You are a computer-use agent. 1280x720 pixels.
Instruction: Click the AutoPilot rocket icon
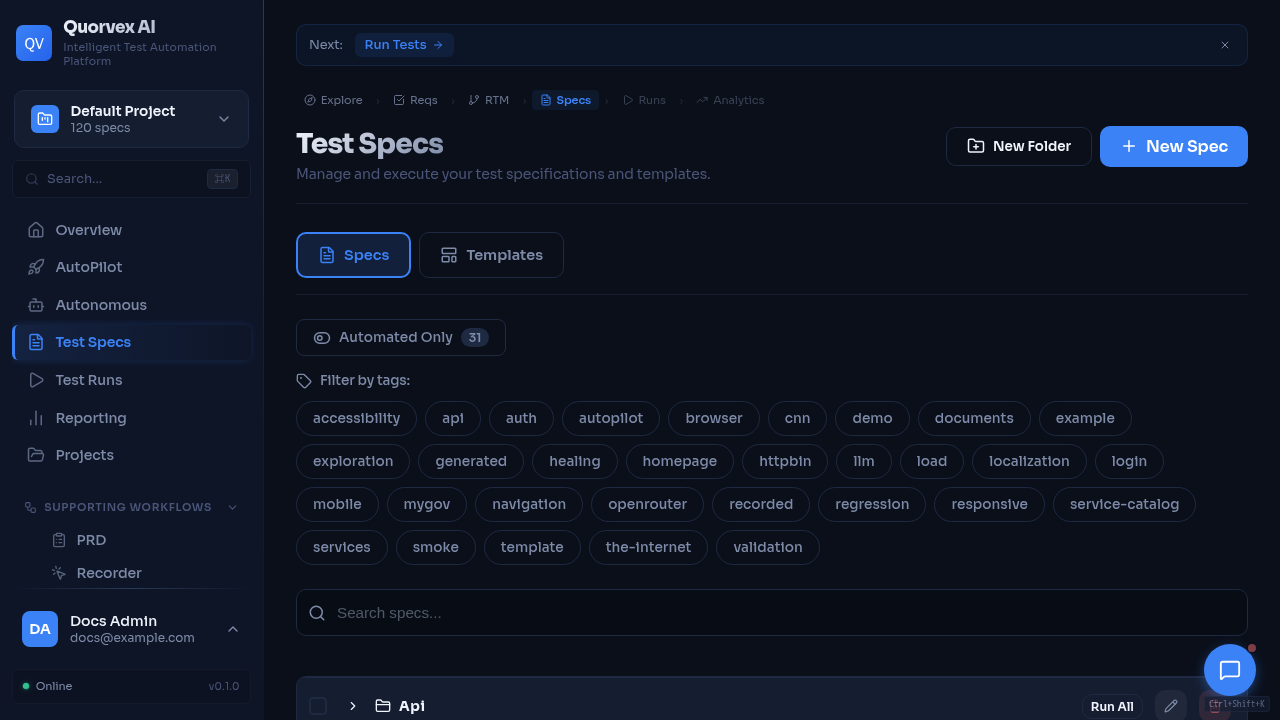click(x=36, y=267)
